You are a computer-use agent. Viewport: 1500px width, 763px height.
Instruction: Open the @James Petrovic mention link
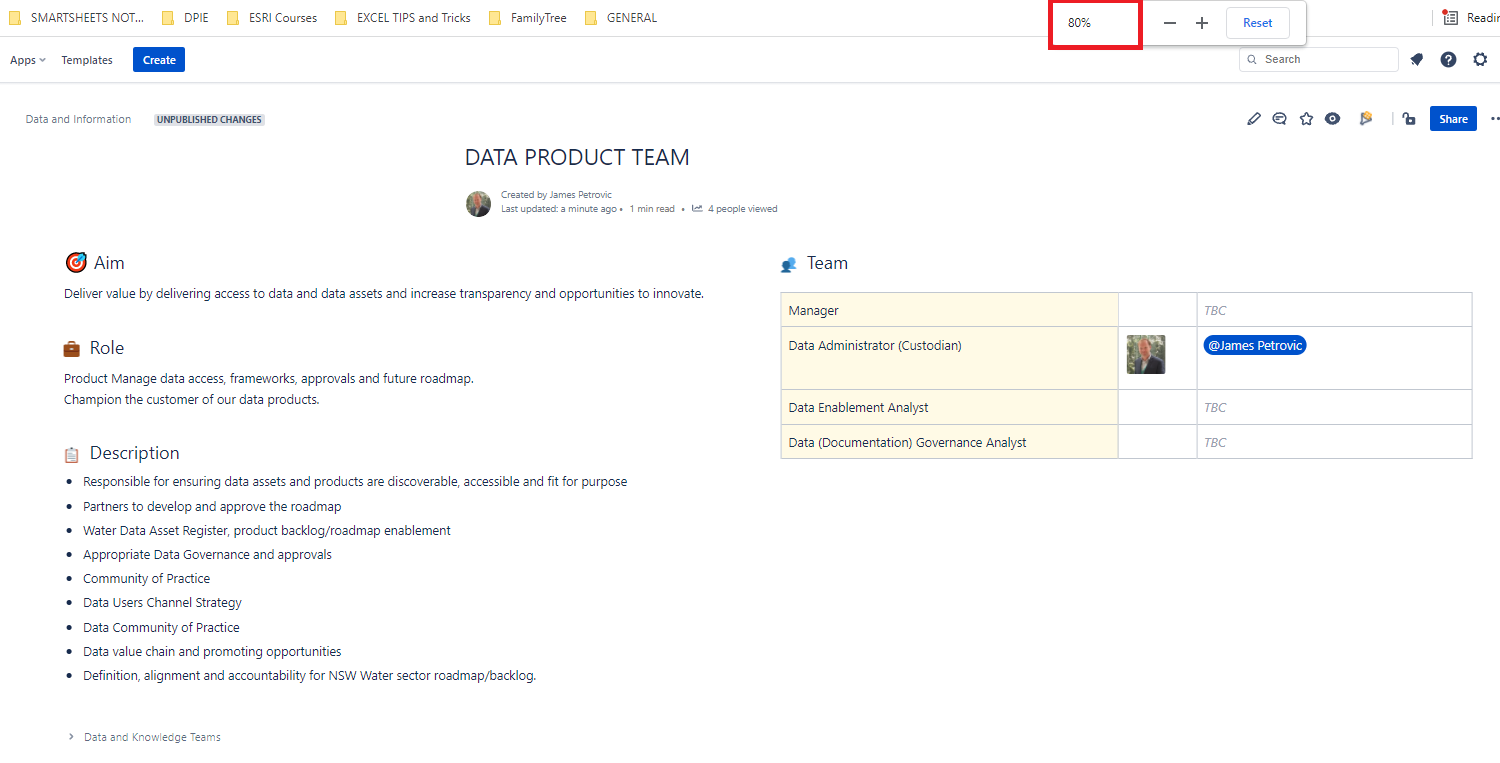1254,344
